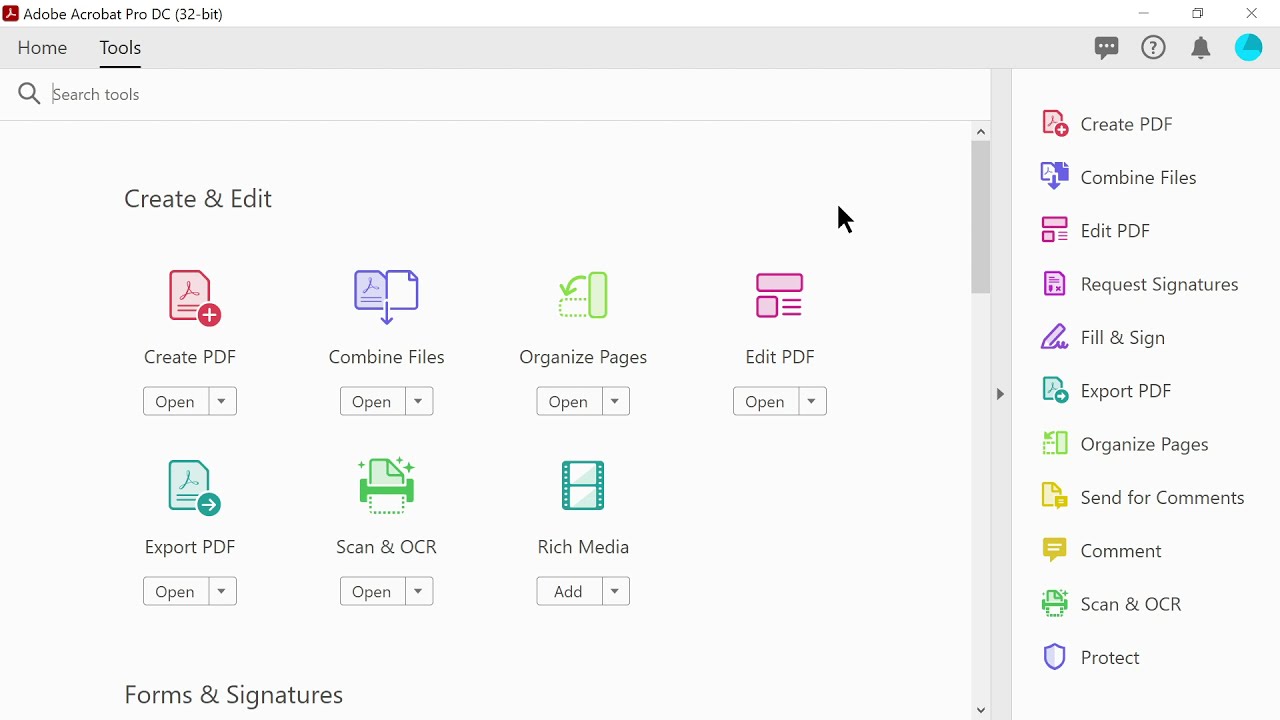Select the Organize Pages tool icon
This screenshot has width=1280, height=720.
[x=583, y=296]
